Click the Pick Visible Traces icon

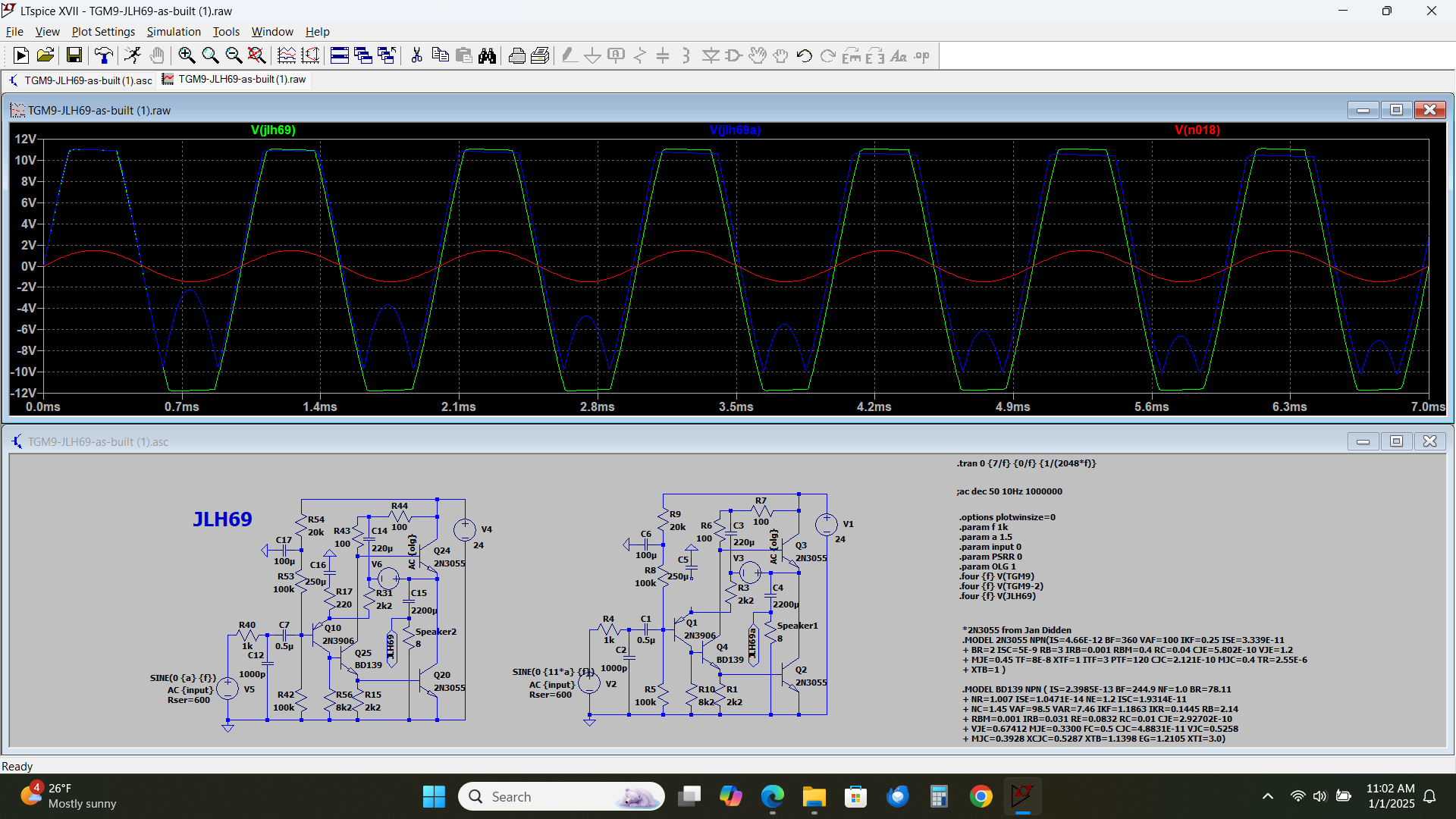tap(287, 55)
